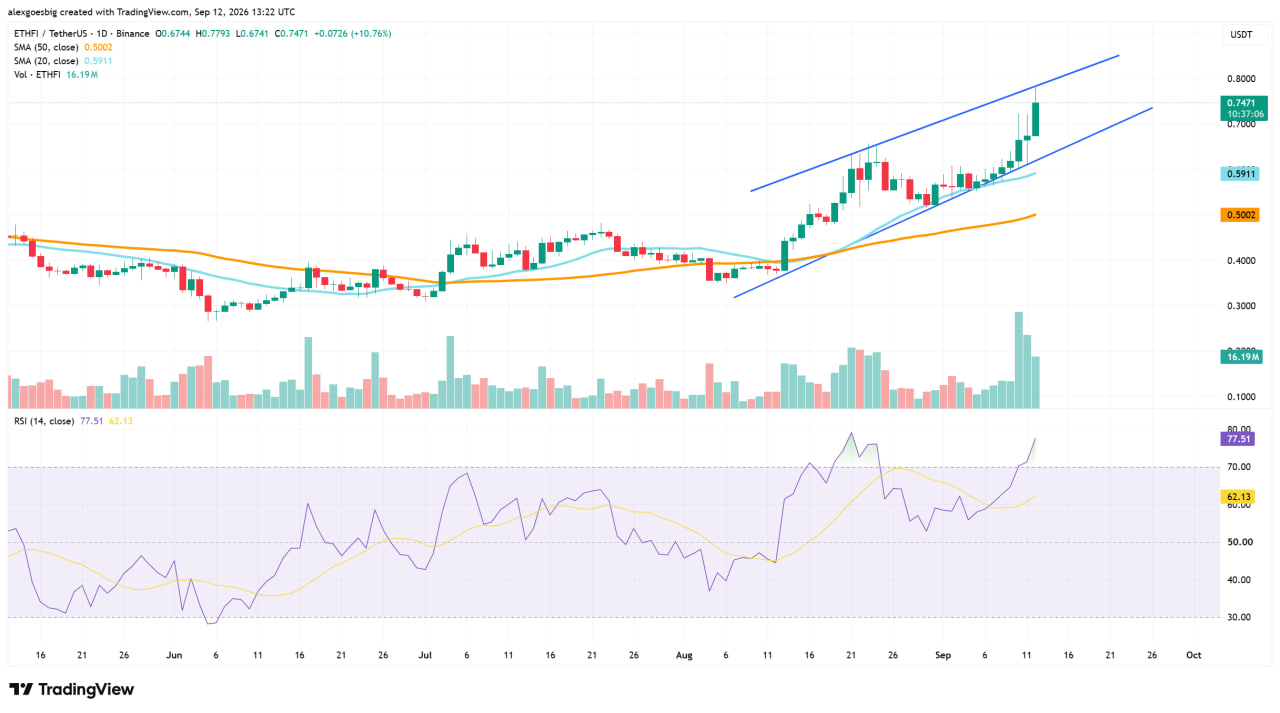Click the tallest volume bar in September

pos(1019,360)
